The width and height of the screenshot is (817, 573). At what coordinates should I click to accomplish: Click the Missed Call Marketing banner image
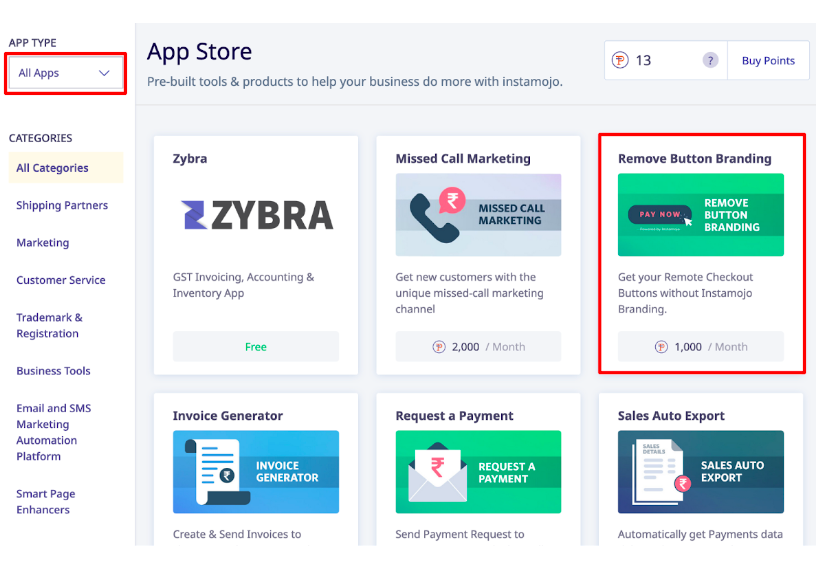click(478, 215)
